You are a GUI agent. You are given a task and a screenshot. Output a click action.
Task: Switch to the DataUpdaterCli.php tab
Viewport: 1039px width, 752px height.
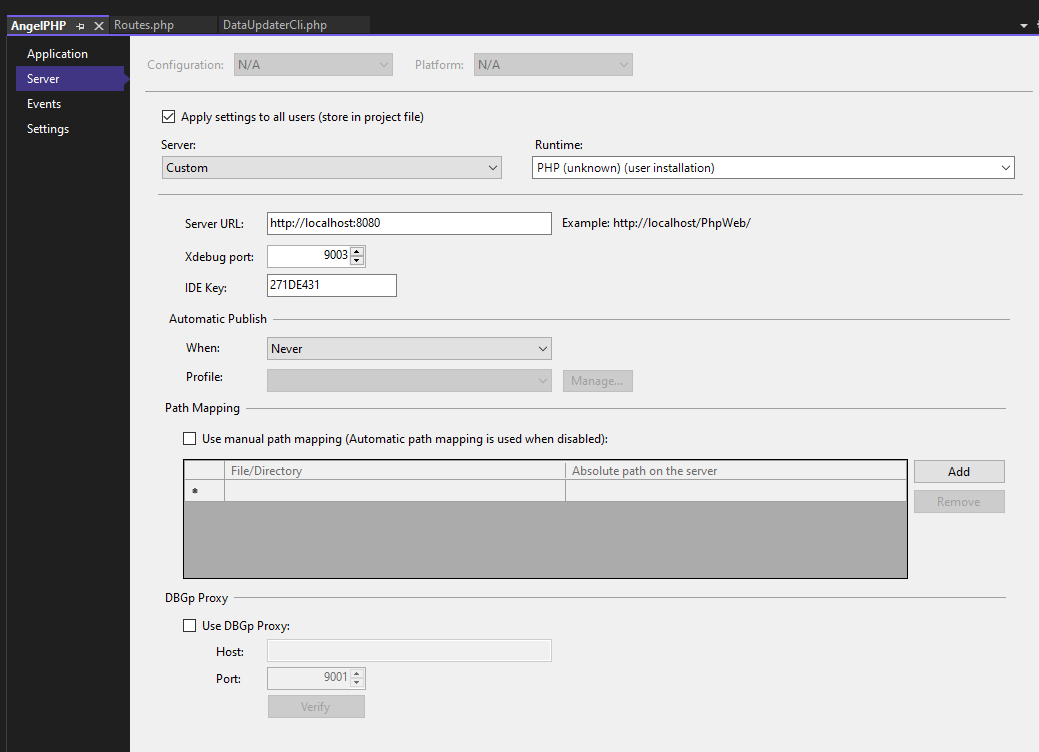click(x=275, y=25)
